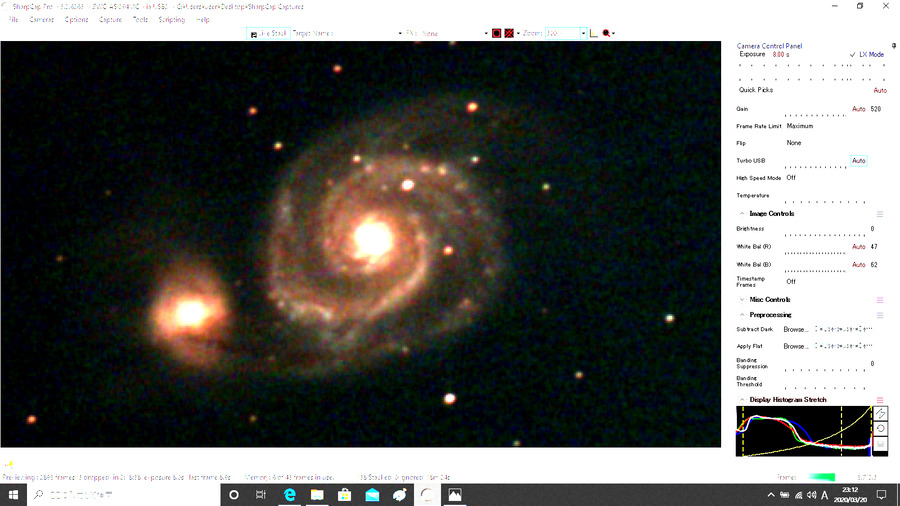
Task: Open the Tools menu
Action: pos(140,20)
